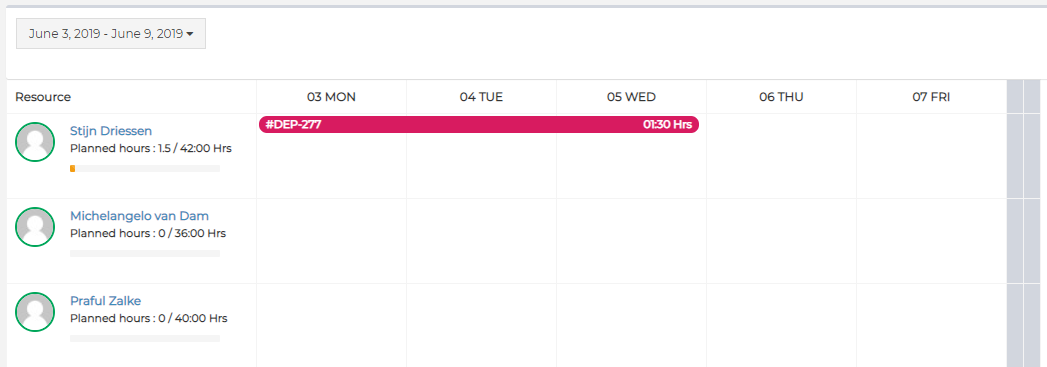1047x367 pixels.
Task: Select the 05 WED column header
Action: tap(631, 97)
